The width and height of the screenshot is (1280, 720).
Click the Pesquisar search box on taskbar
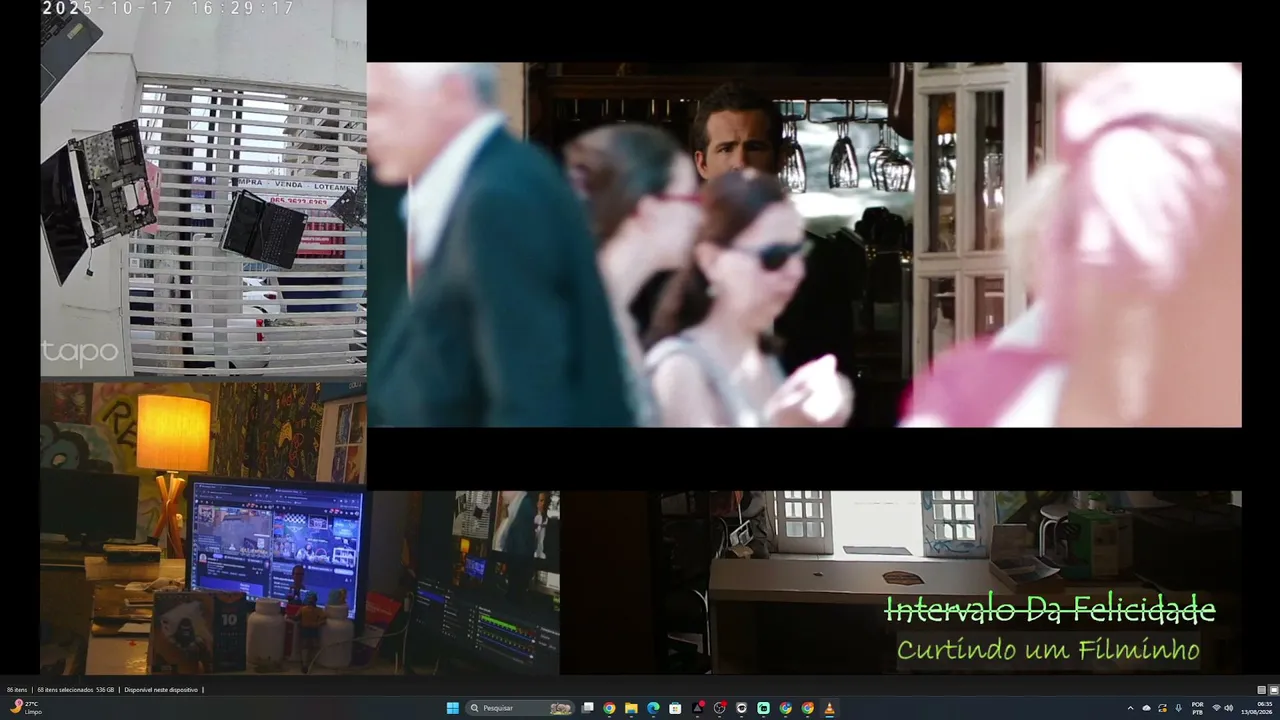pos(520,708)
